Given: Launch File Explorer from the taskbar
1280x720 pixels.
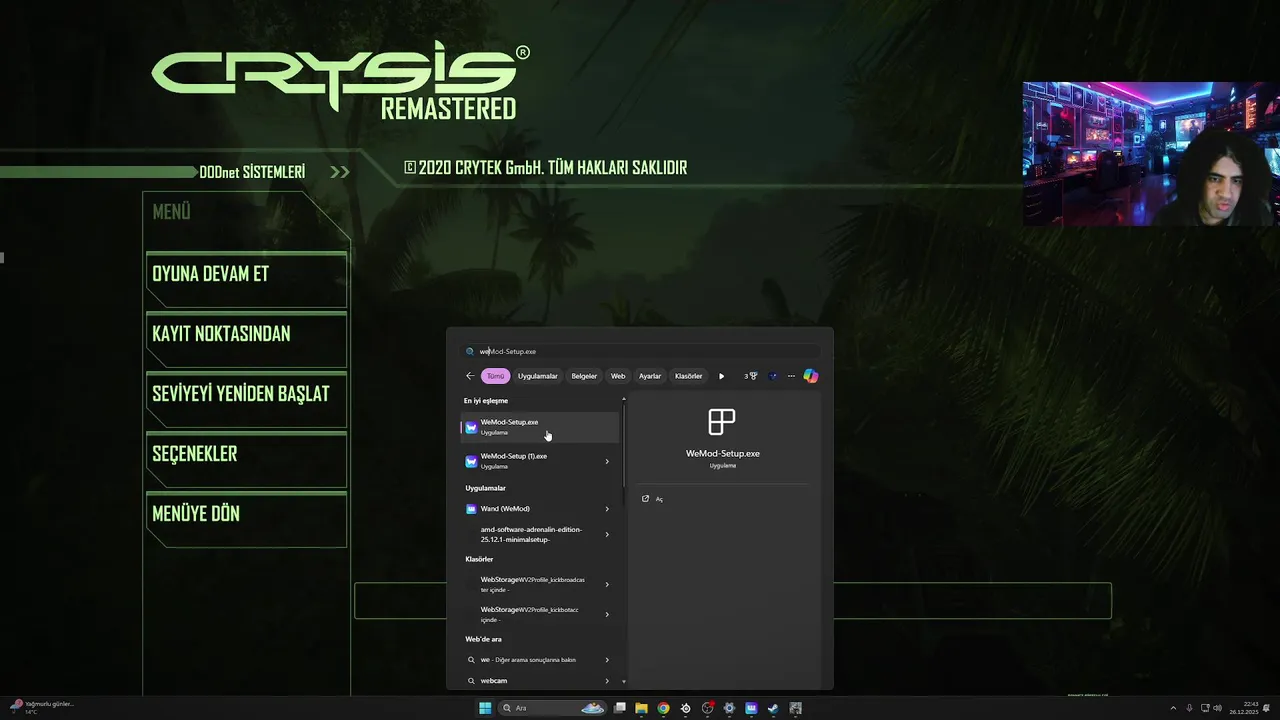Looking at the screenshot, I should point(641,708).
